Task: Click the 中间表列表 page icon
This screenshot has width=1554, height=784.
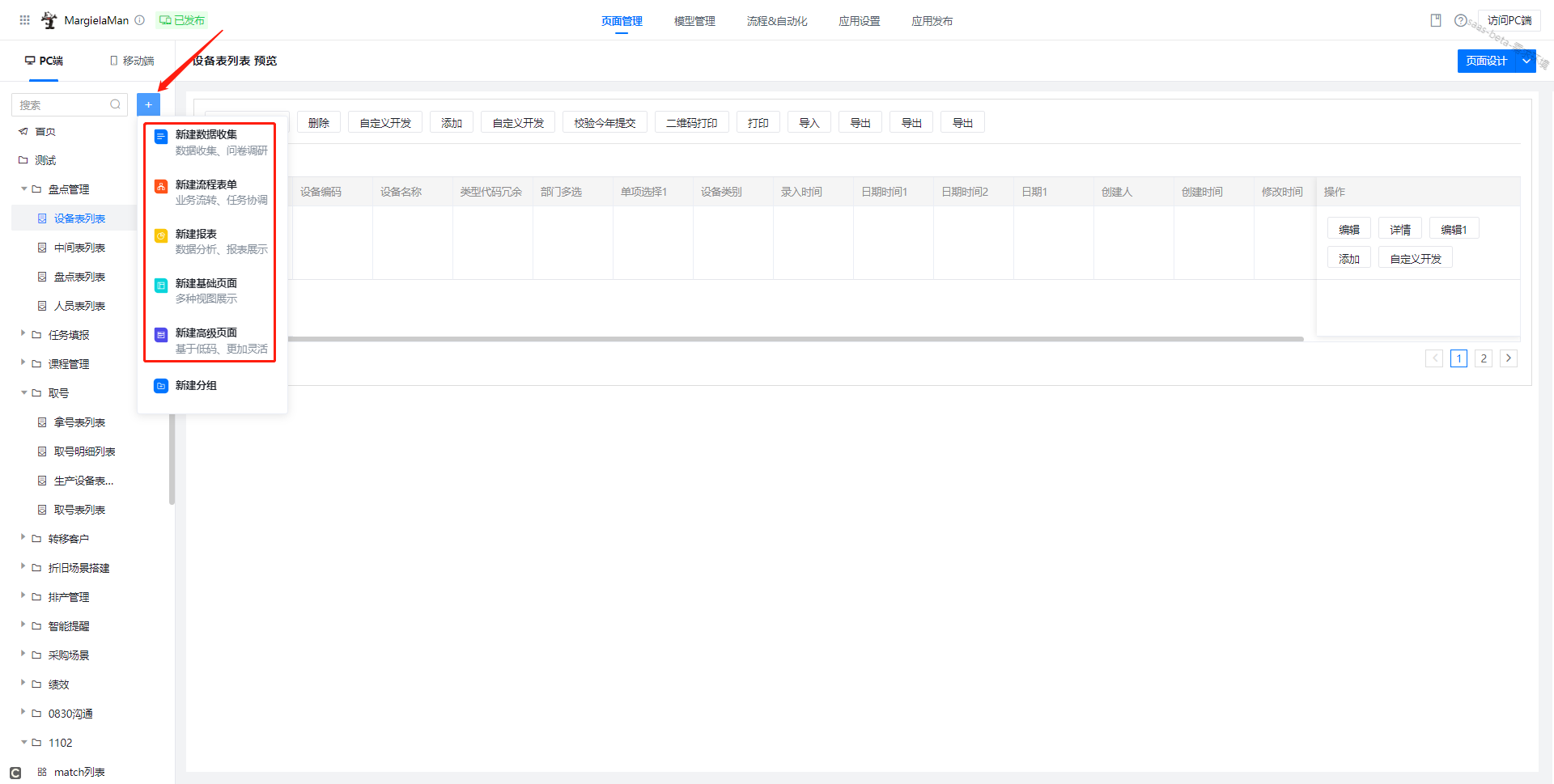Action: click(x=42, y=248)
